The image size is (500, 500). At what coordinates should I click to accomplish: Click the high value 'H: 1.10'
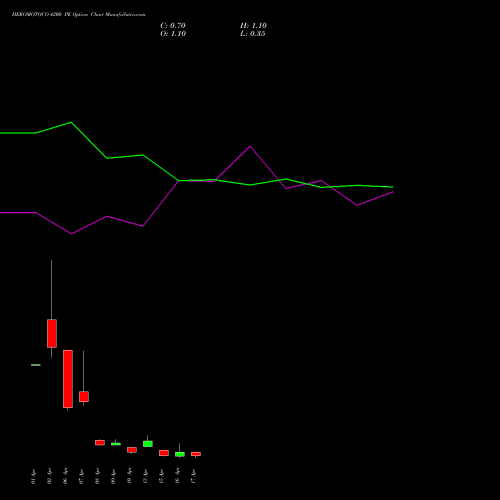[x=253, y=26]
